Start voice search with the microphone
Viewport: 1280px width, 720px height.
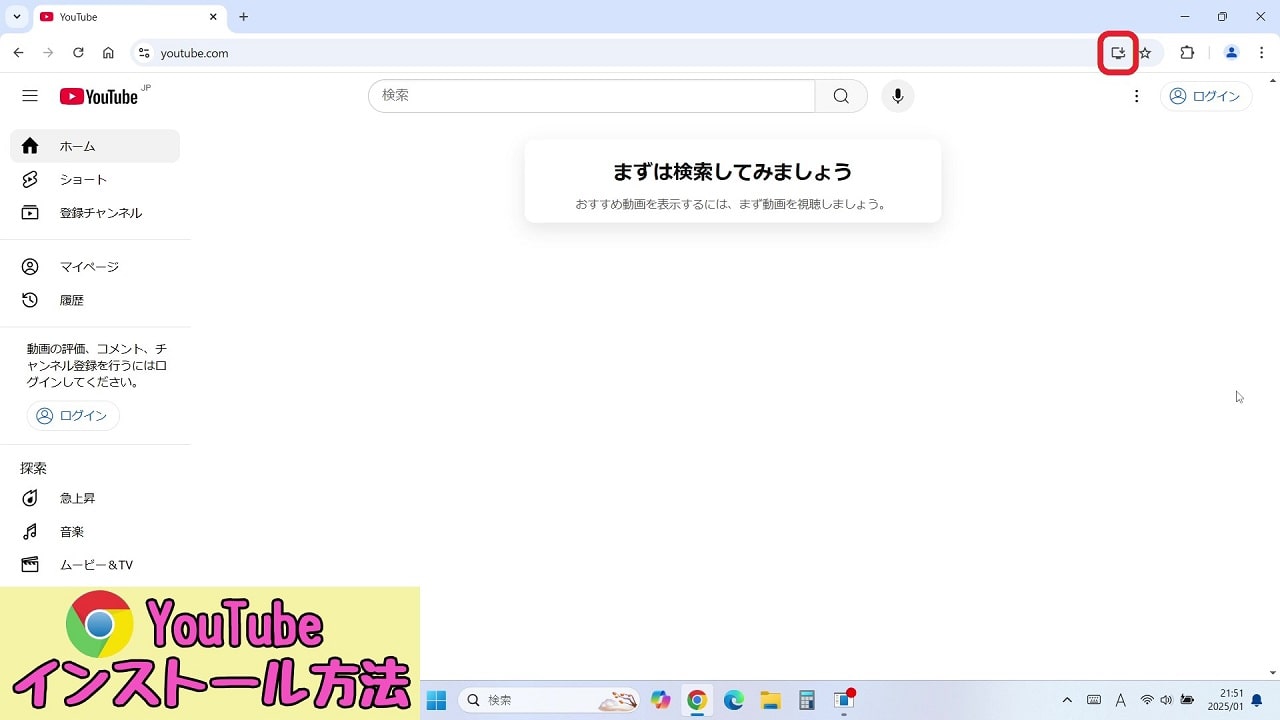click(x=898, y=96)
